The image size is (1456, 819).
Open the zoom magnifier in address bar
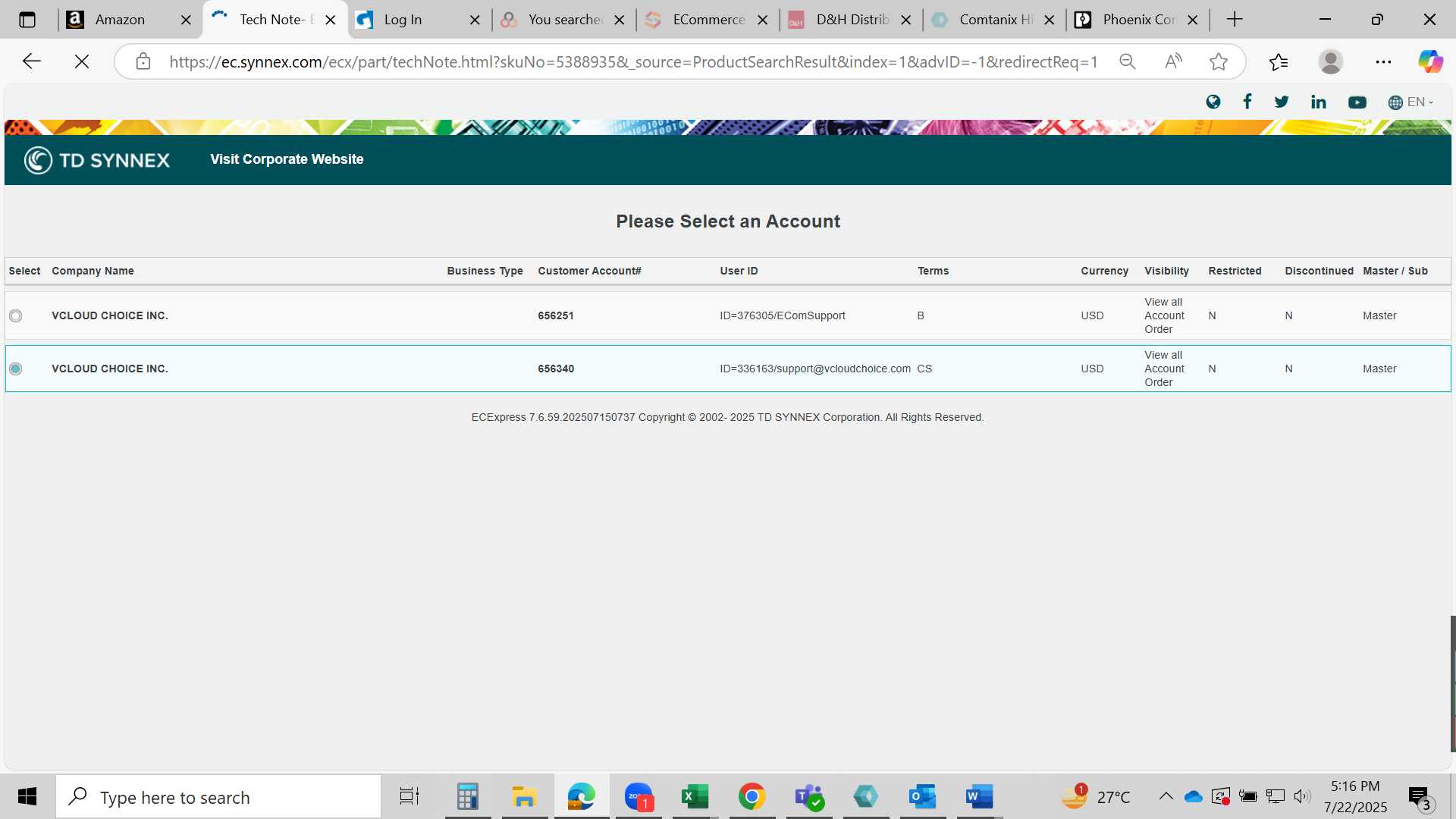(1128, 61)
